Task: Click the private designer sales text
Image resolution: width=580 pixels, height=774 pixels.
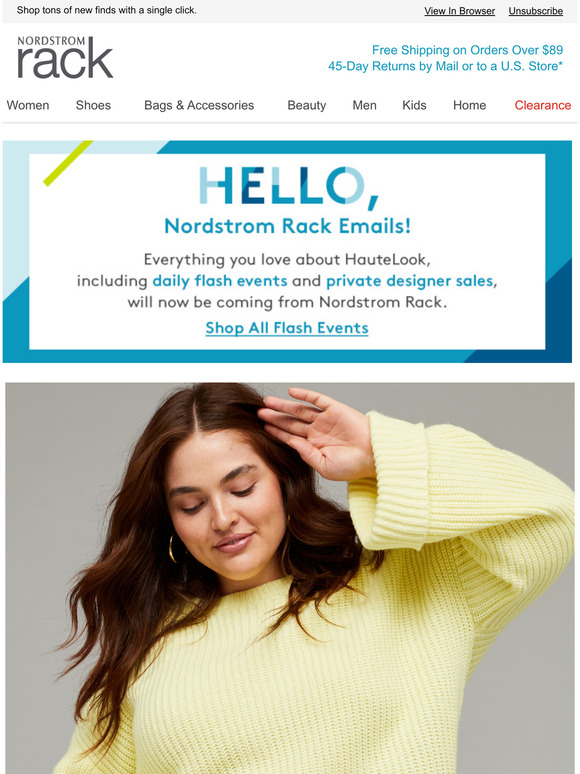Action: pyautogui.click(x=410, y=281)
